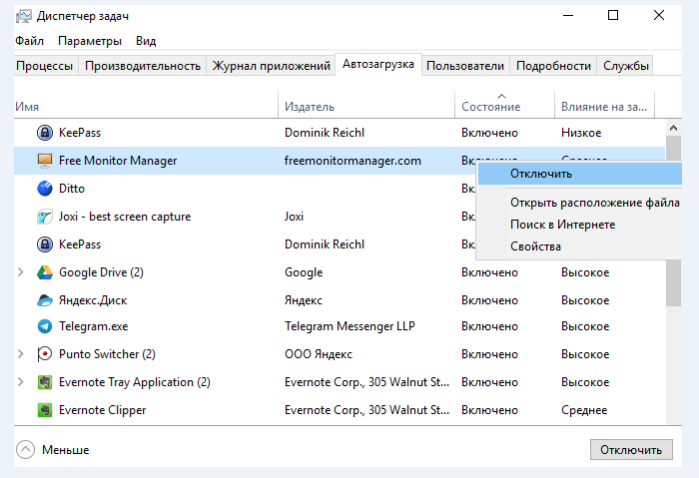Switch to the Журнал приложений tab
Screen dimensions: 699x478
271,66
